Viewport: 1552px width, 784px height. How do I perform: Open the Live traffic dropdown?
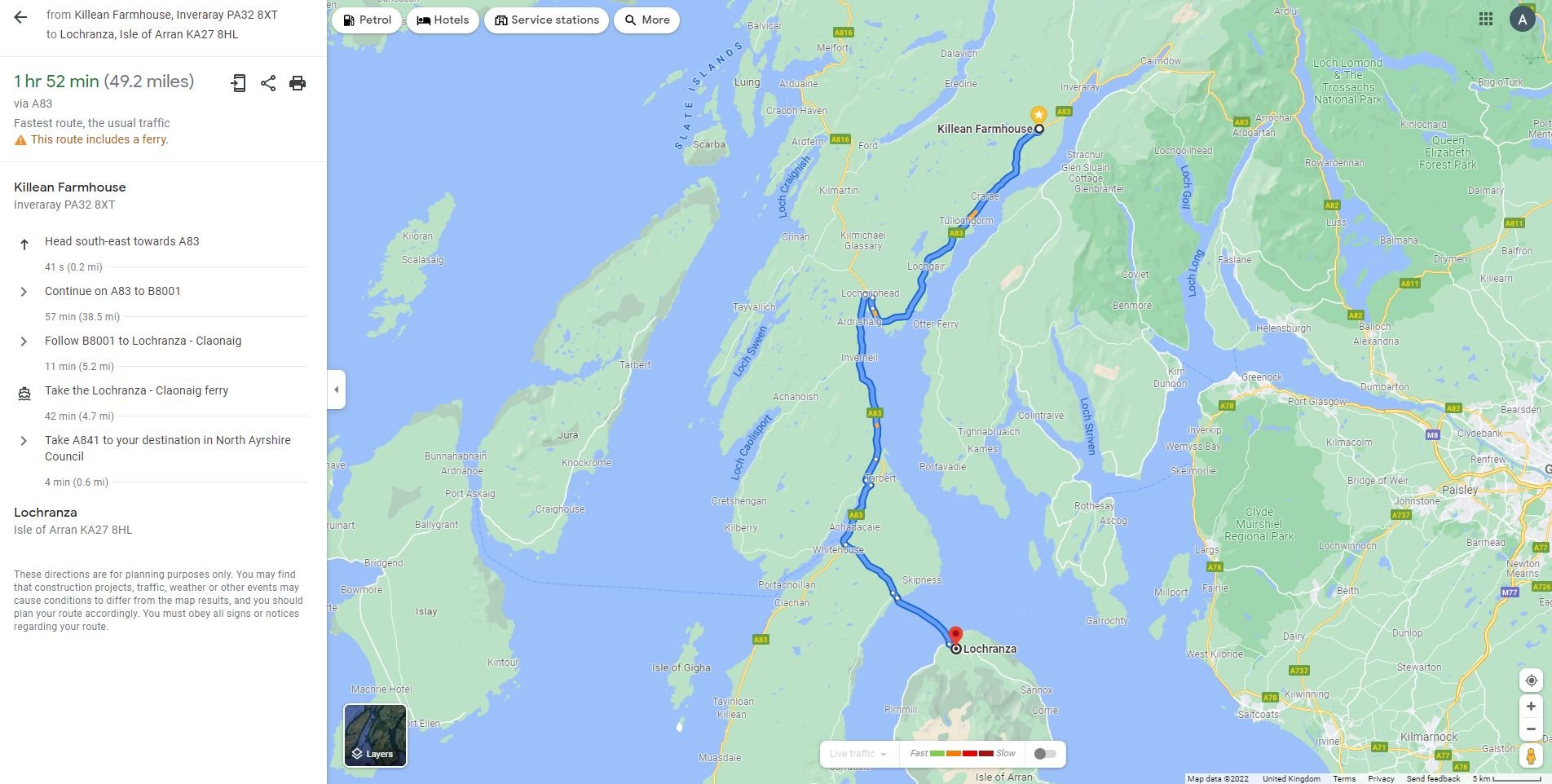(858, 754)
